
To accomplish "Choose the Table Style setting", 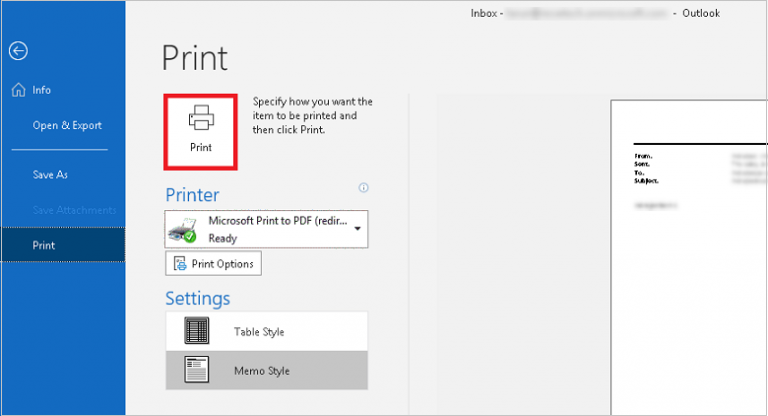I will point(266,331).
